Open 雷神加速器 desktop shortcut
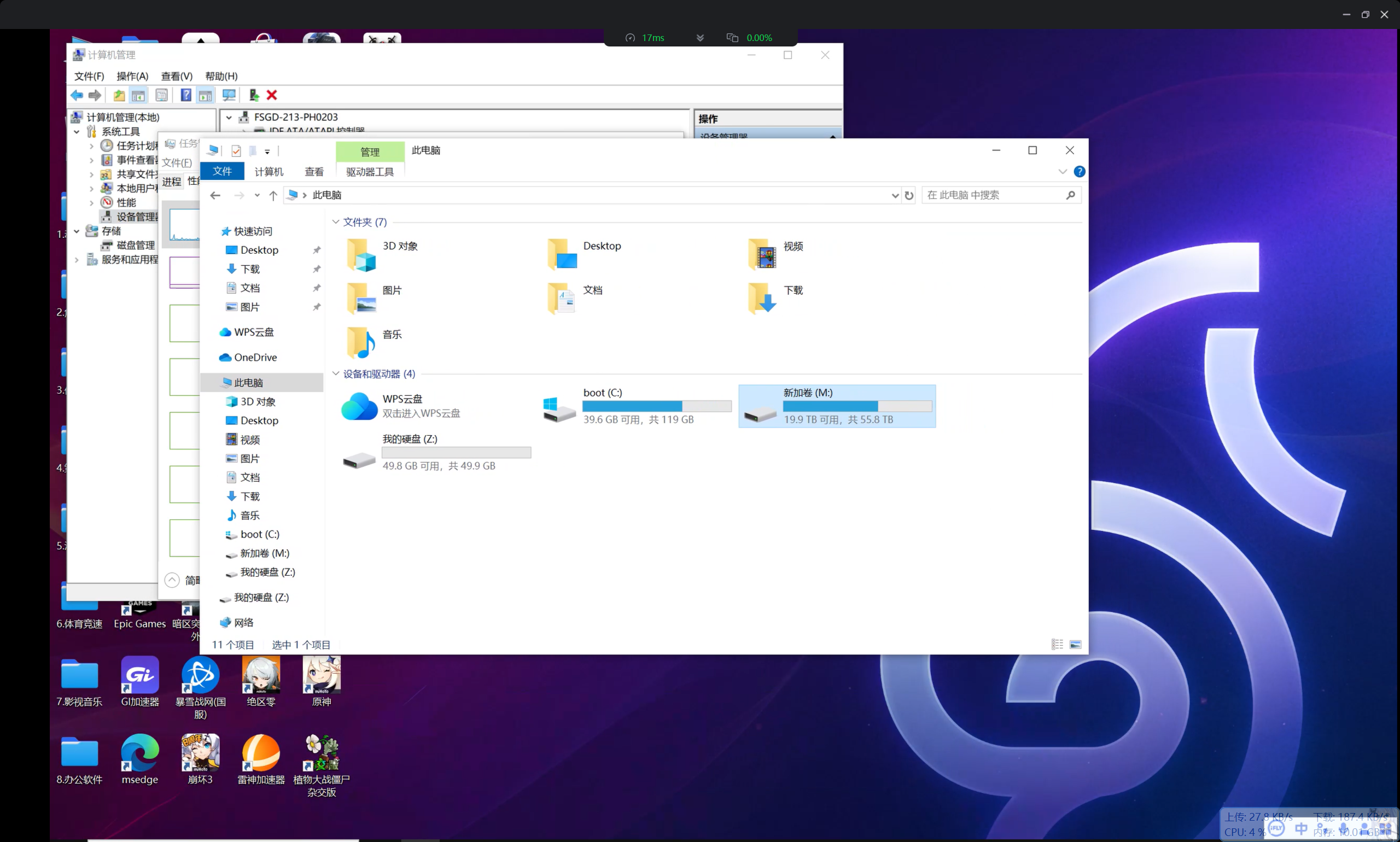 pos(261,759)
